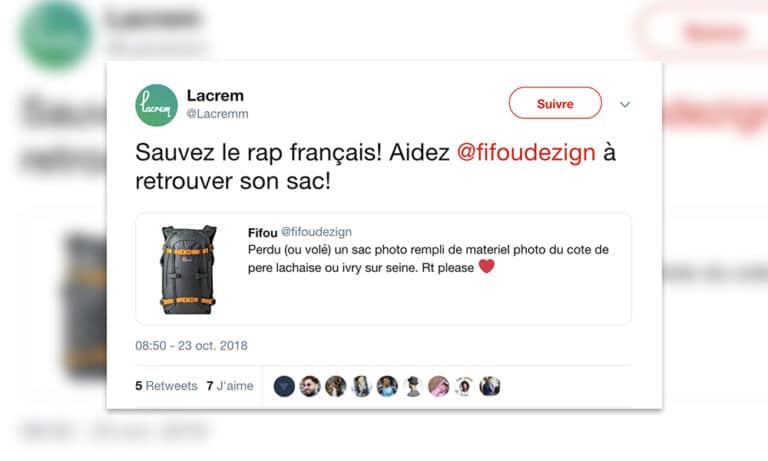Click the green Lacrem profile avatar
The image size is (768, 461).
point(156,105)
